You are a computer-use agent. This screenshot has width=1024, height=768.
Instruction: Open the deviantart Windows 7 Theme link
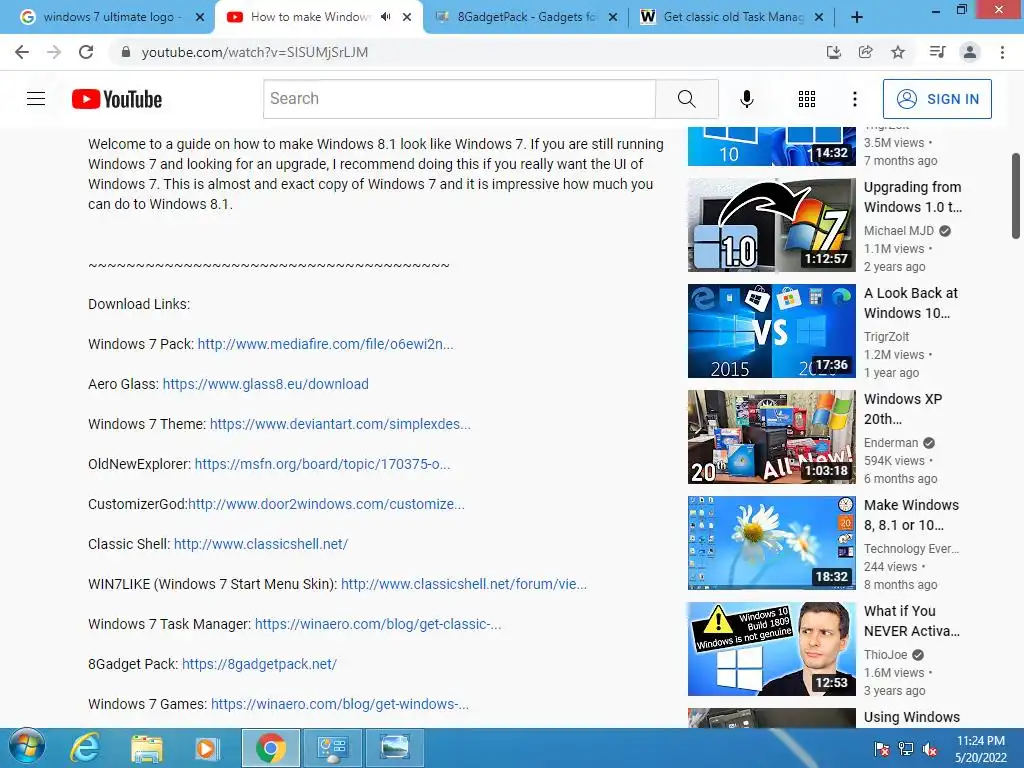point(340,424)
